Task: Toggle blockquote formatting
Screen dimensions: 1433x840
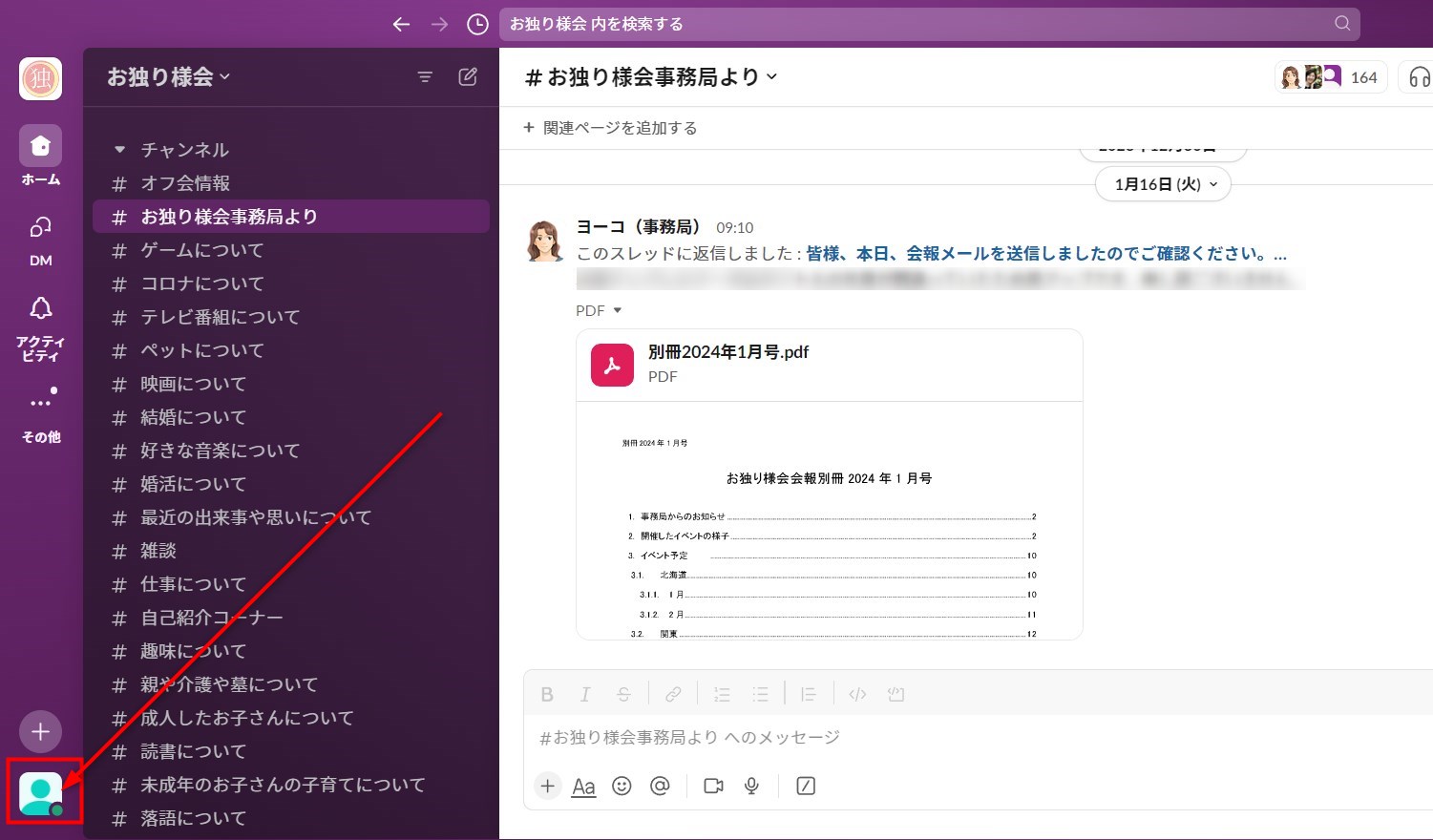Action: pyautogui.click(x=809, y=694)
